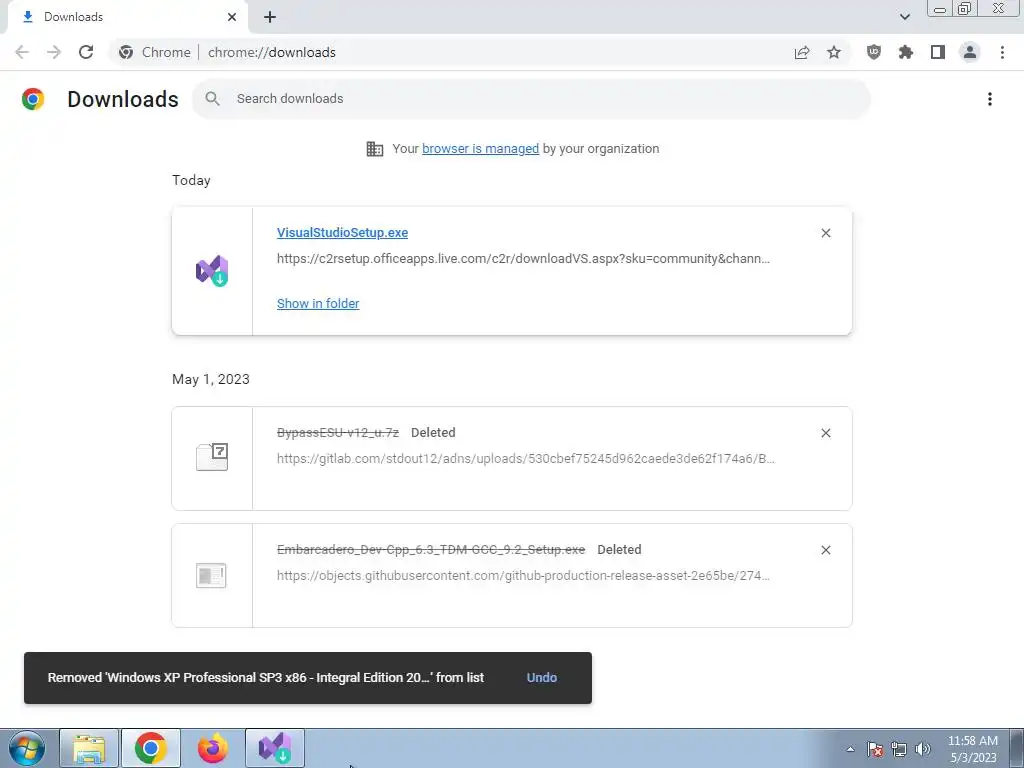Image resolution: width=1024 pixels, height=768 pixels.
Task: Go back using the browser back arrow
Action: (x=22, y=52)
